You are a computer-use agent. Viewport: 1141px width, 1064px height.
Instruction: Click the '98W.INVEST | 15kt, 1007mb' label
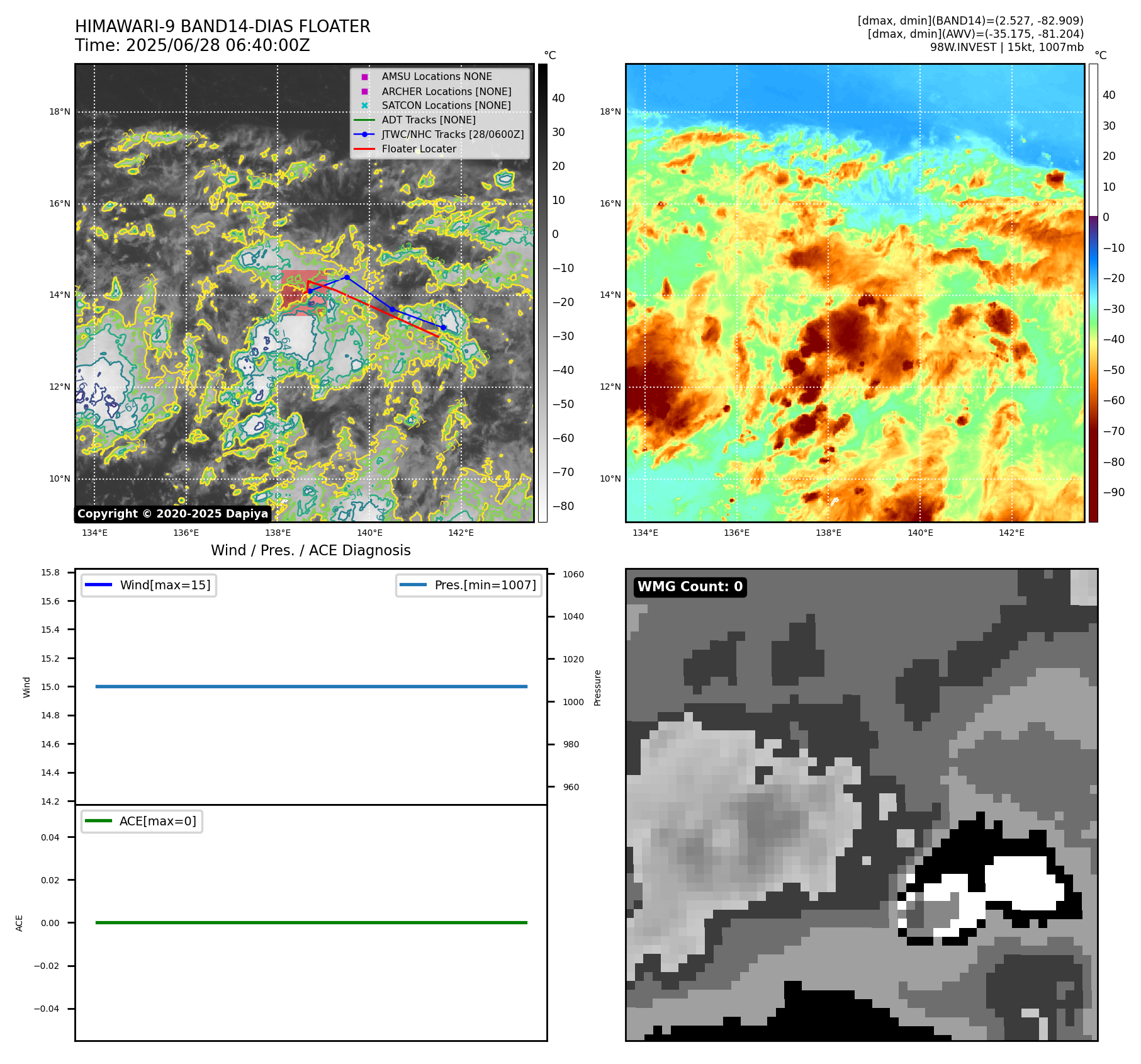pos(1007,47)
